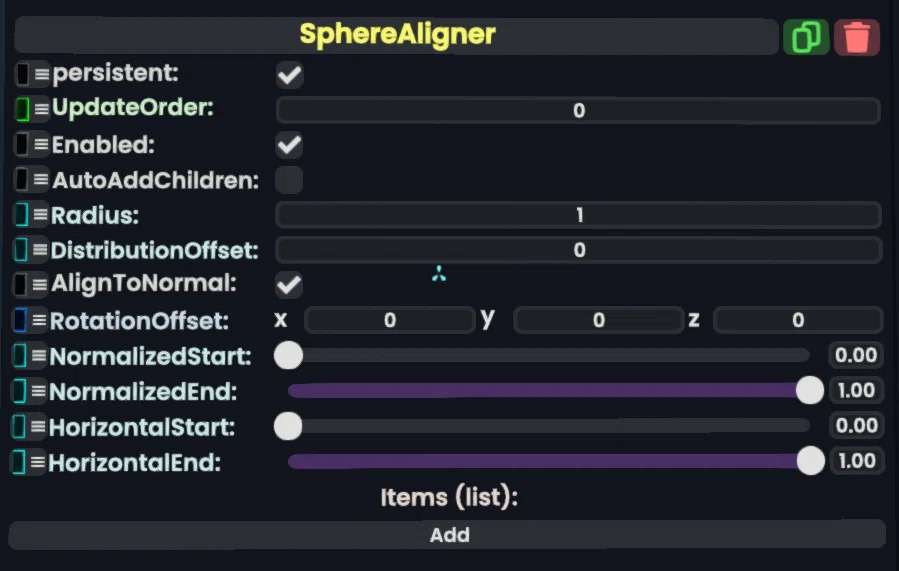Click the UpdateOrder value field
Image resolution: width=899 pixels, height=571 pixels.
[x=578, y=110]
